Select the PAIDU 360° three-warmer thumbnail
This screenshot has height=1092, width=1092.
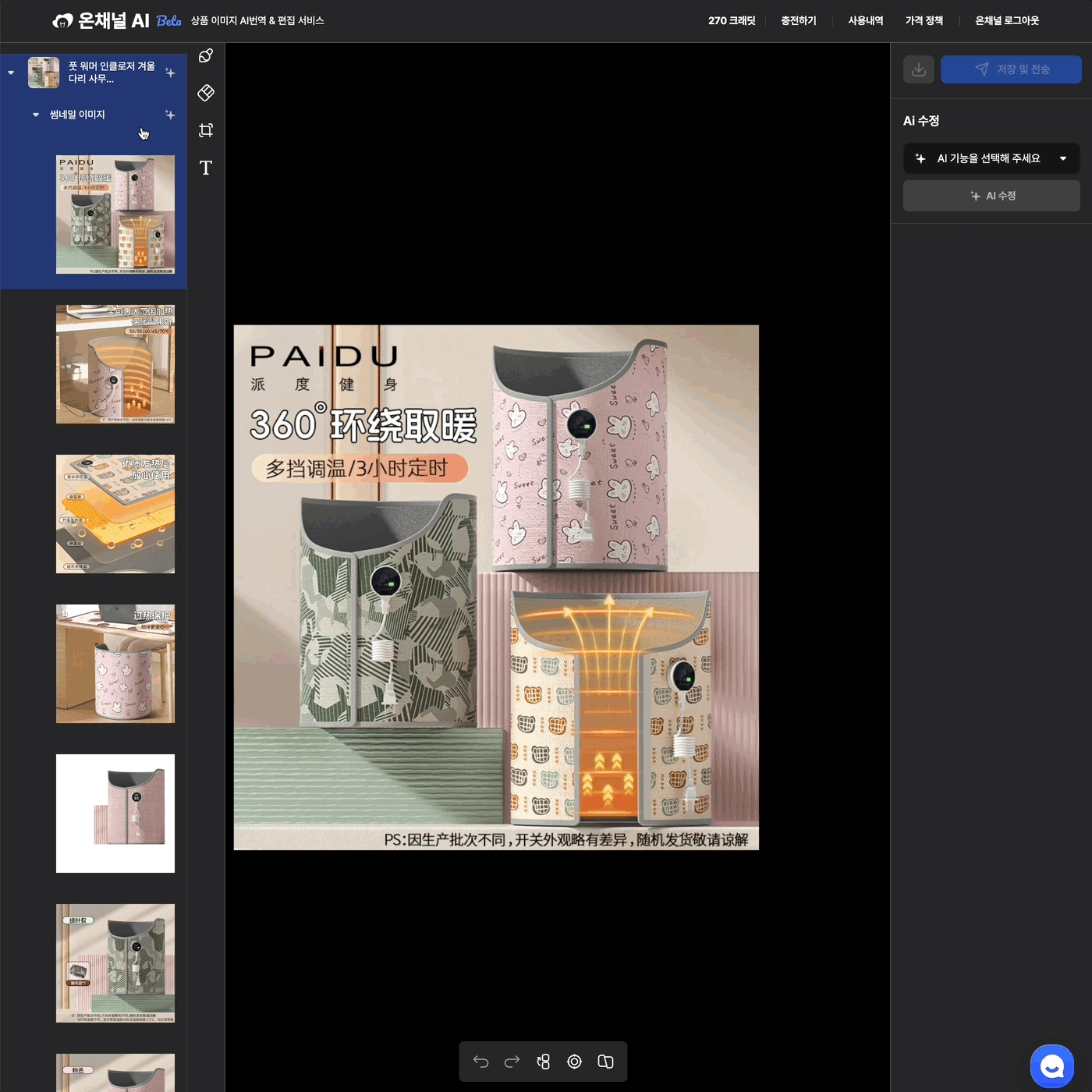pos(115,214)
